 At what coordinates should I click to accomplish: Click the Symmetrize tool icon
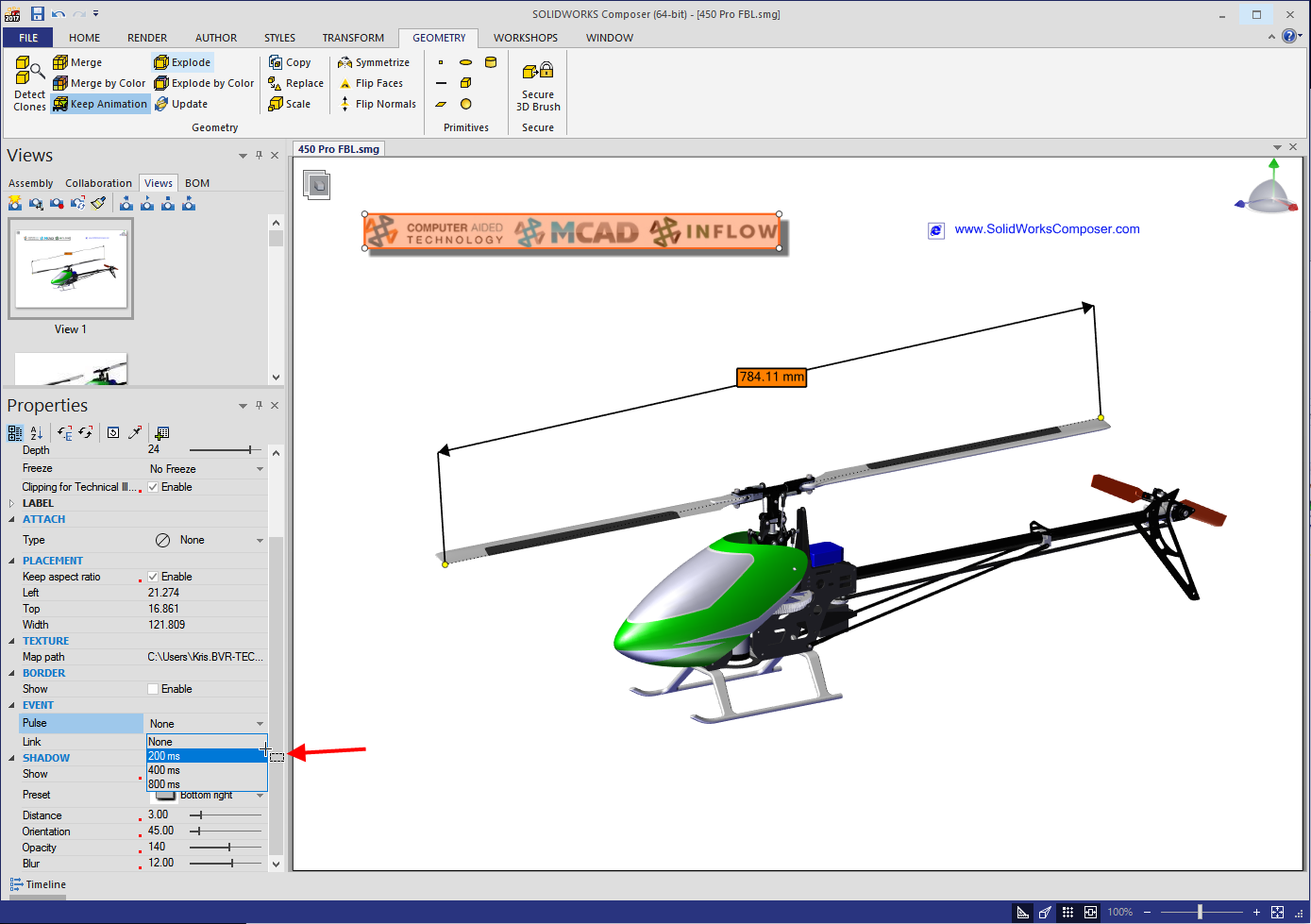click(x=345, y=62)
